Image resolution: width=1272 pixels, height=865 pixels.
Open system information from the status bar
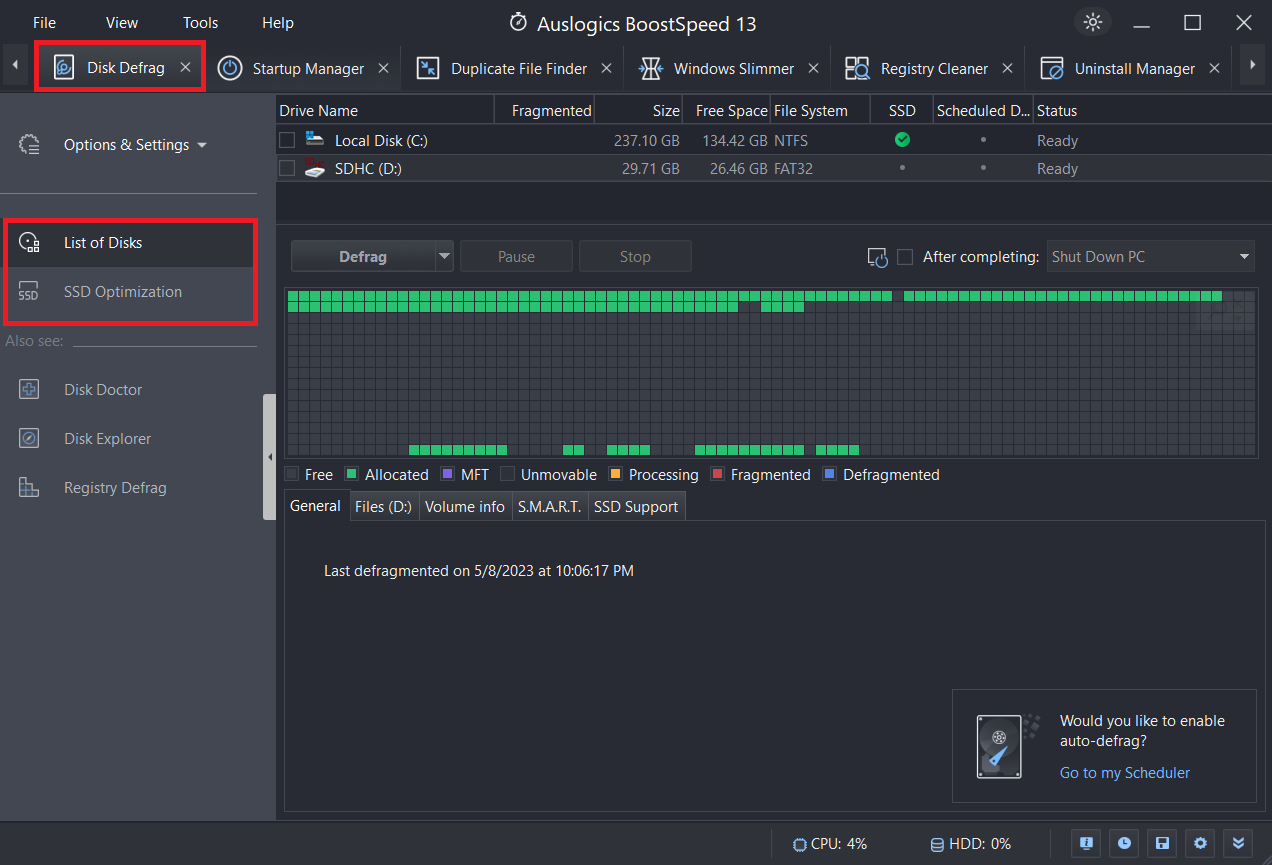coord(1086,843)
